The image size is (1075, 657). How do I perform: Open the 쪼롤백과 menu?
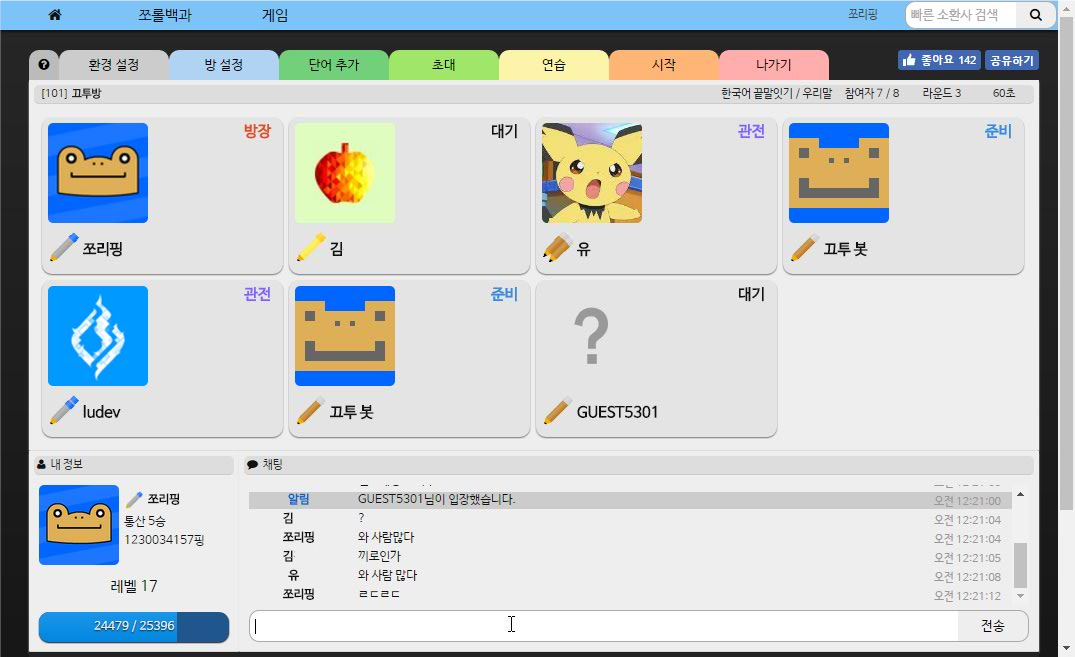(164, 15)
